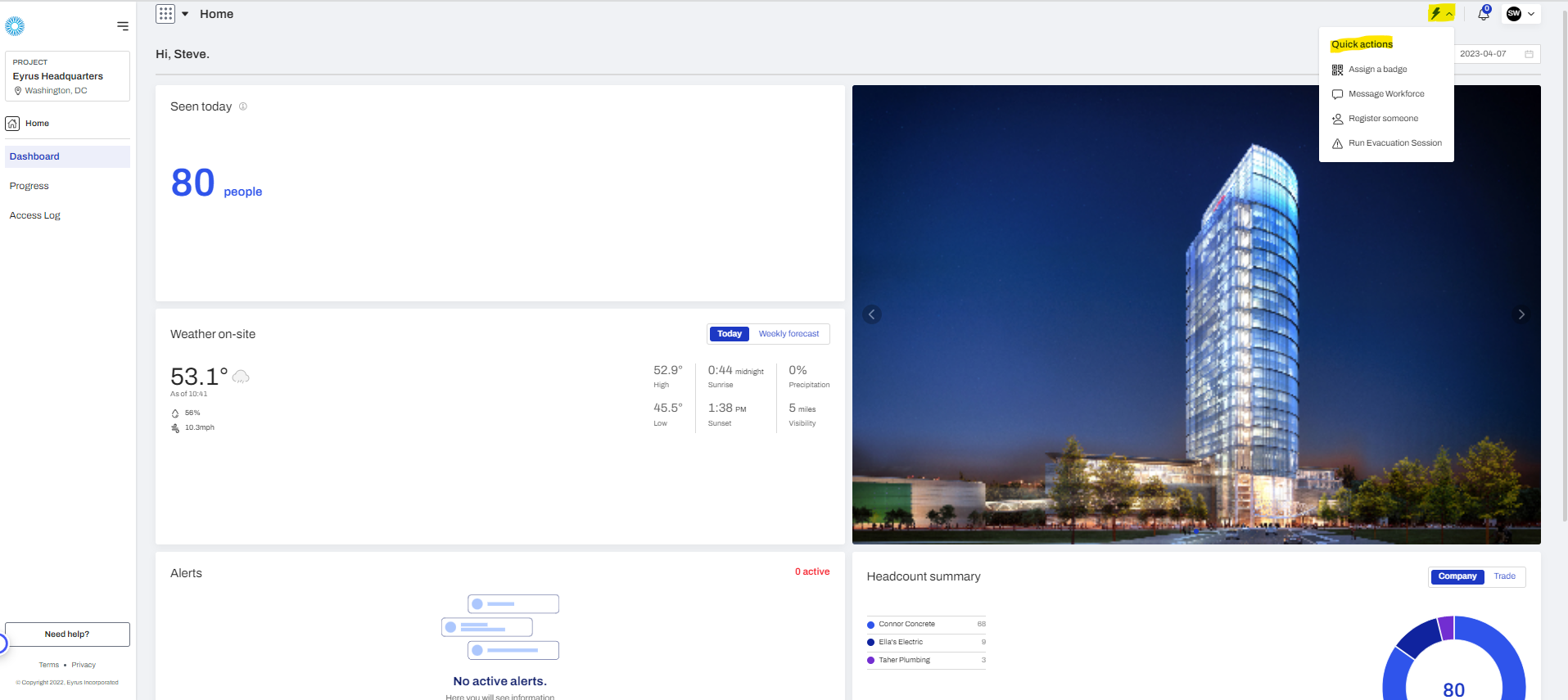Click the headcount donut chart
This screenshot has width=1568, height=700.
[1454, 659]
